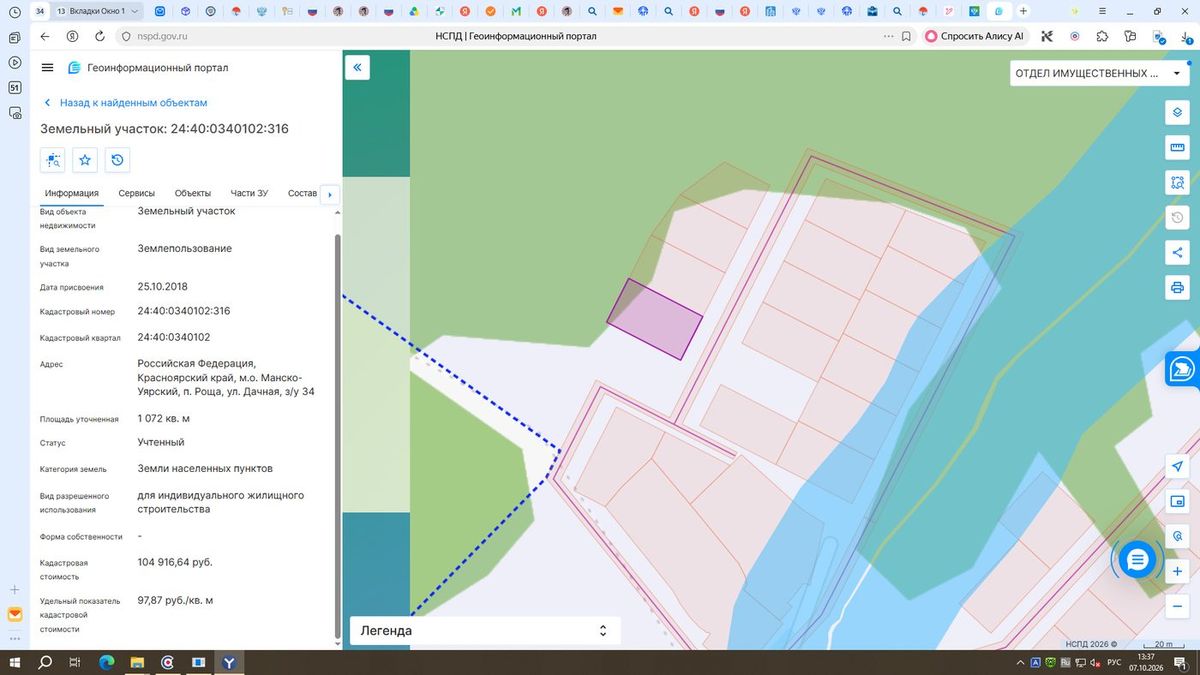Click the highlighted purple land parcel
Screen dimensions: 1200x675
(x=654, y=320)
